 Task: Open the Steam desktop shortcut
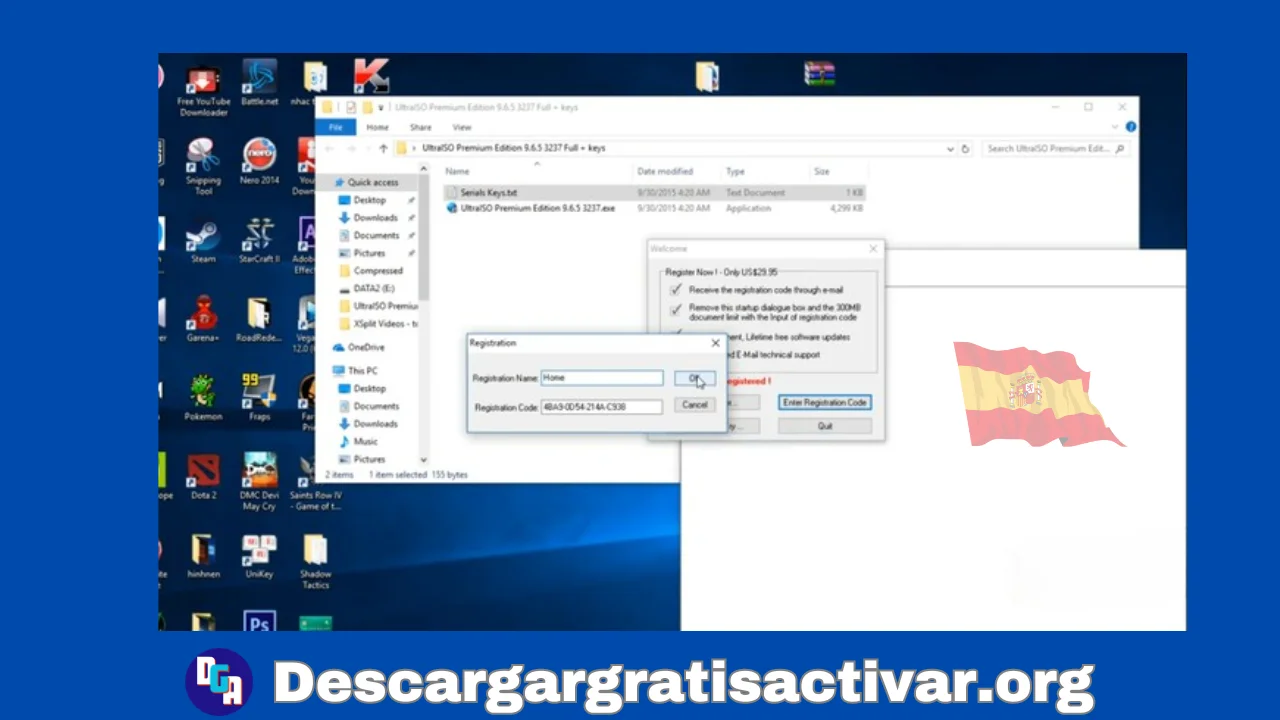(203, 240)
